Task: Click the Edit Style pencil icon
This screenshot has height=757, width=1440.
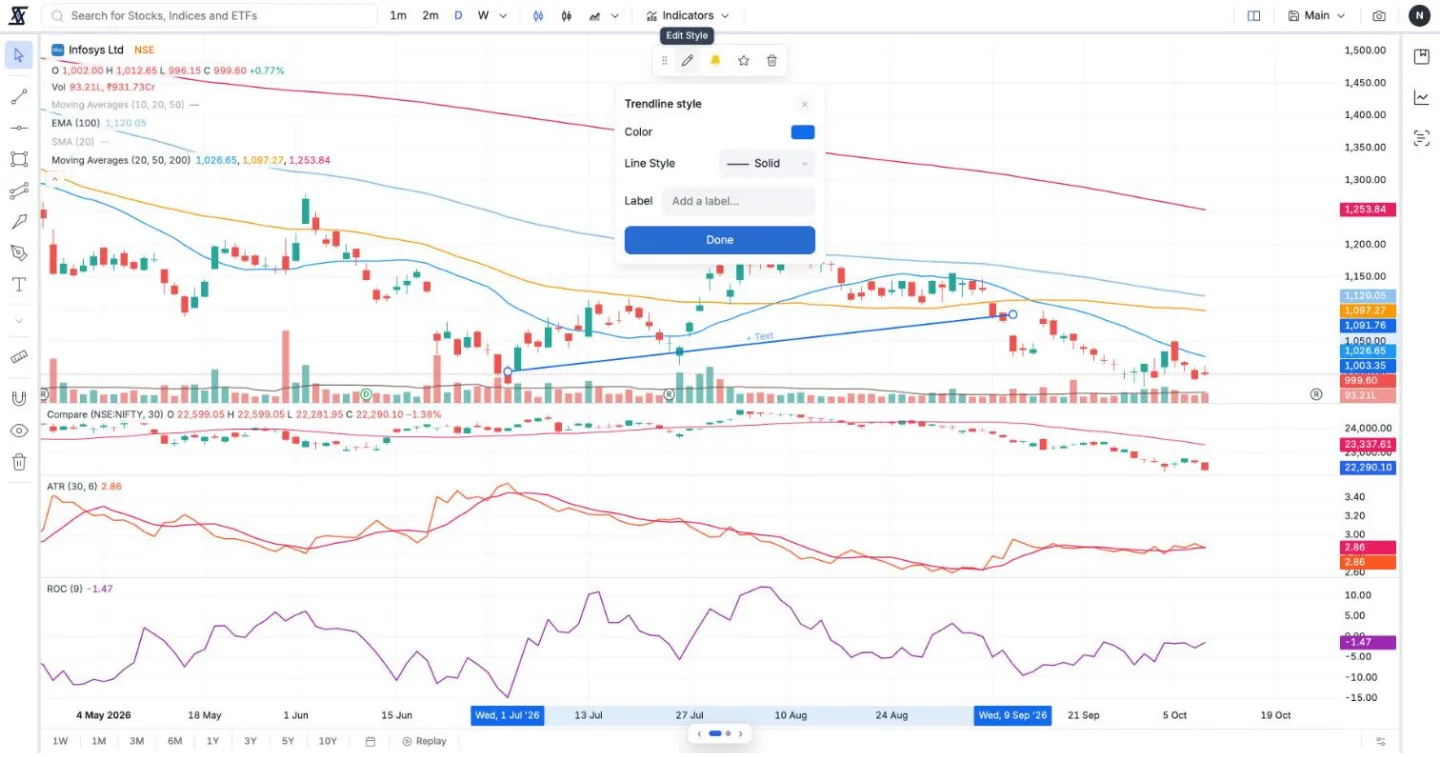Action: point(687,61)
